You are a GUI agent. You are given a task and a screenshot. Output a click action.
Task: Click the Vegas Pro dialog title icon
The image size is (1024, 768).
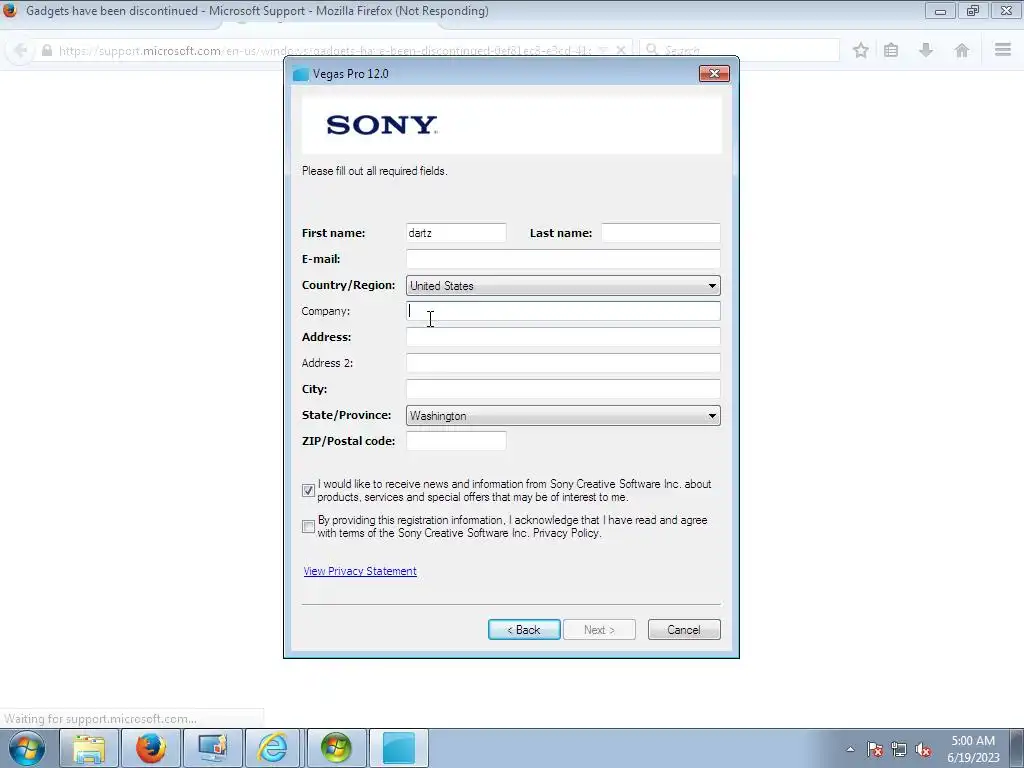300,74
